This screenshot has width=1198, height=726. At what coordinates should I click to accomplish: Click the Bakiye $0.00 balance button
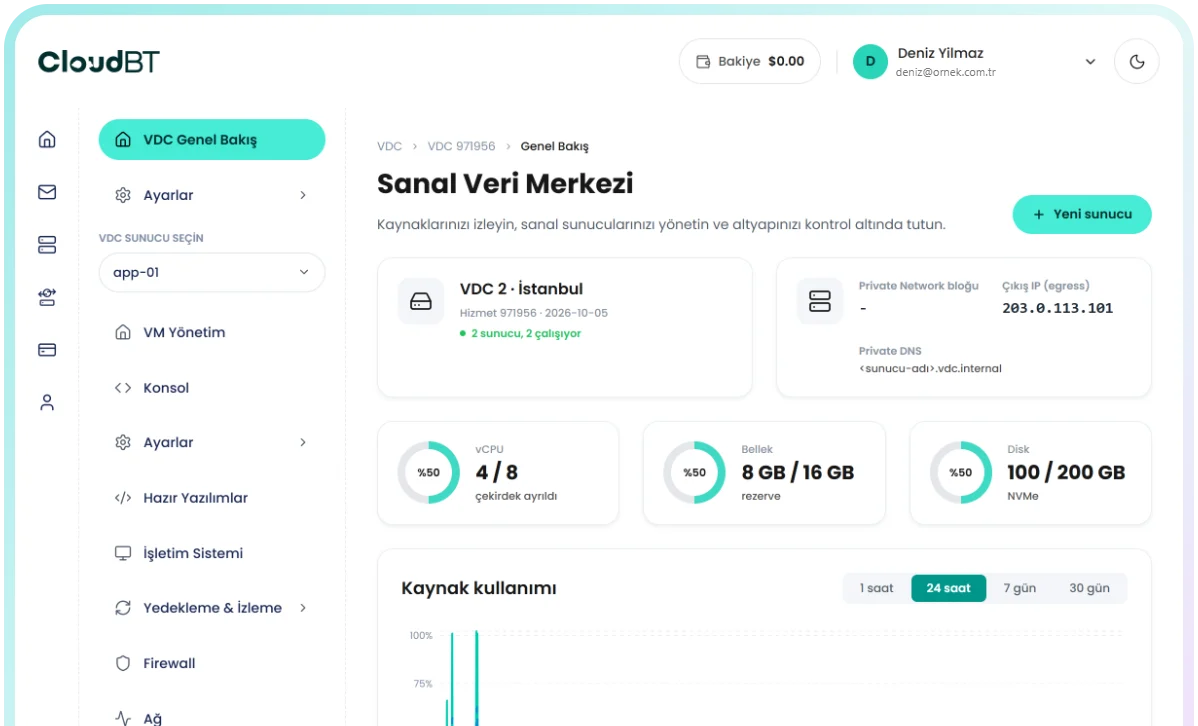pos(750,62)
